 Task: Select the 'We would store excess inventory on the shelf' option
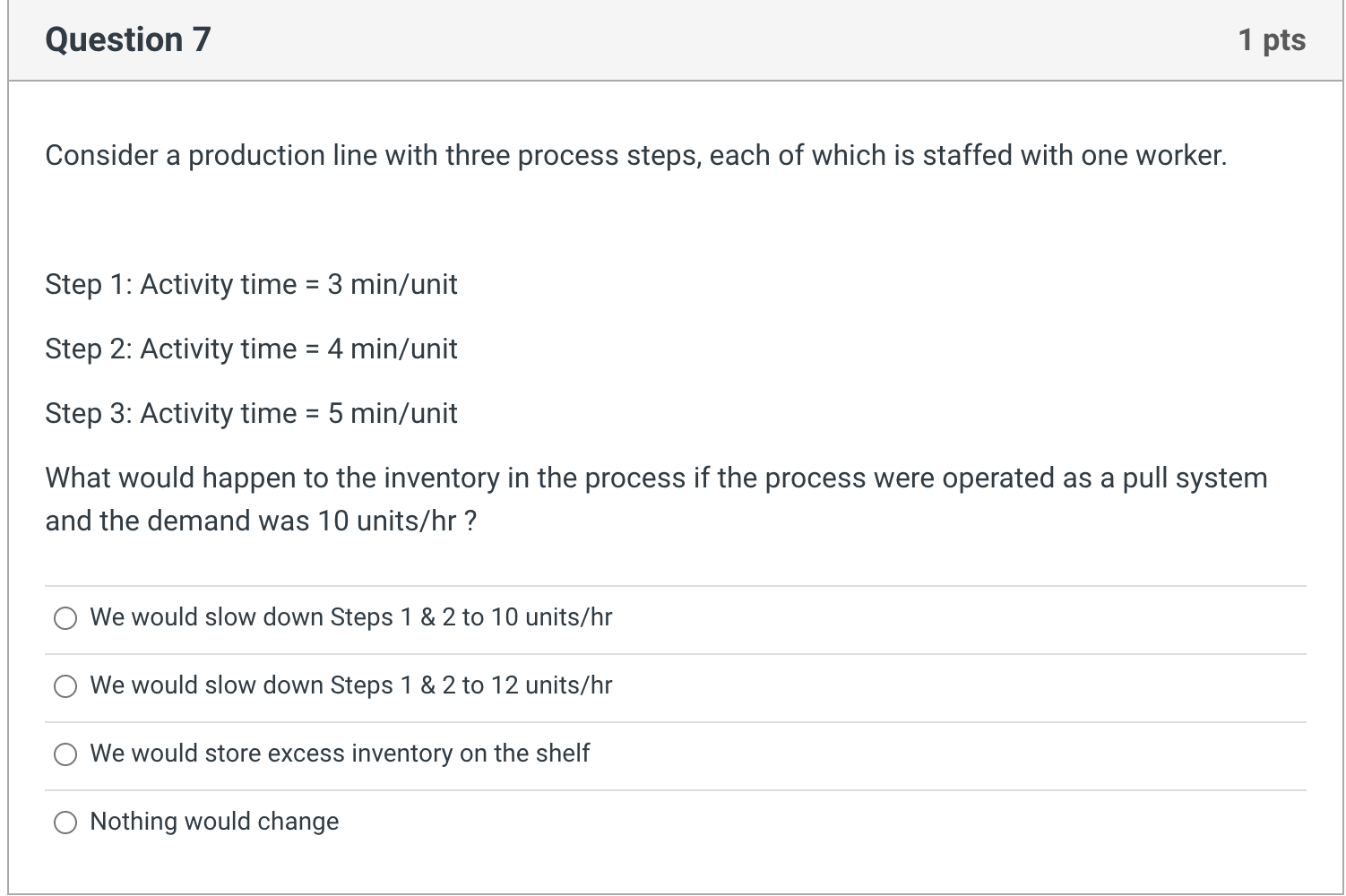[65, 754]
